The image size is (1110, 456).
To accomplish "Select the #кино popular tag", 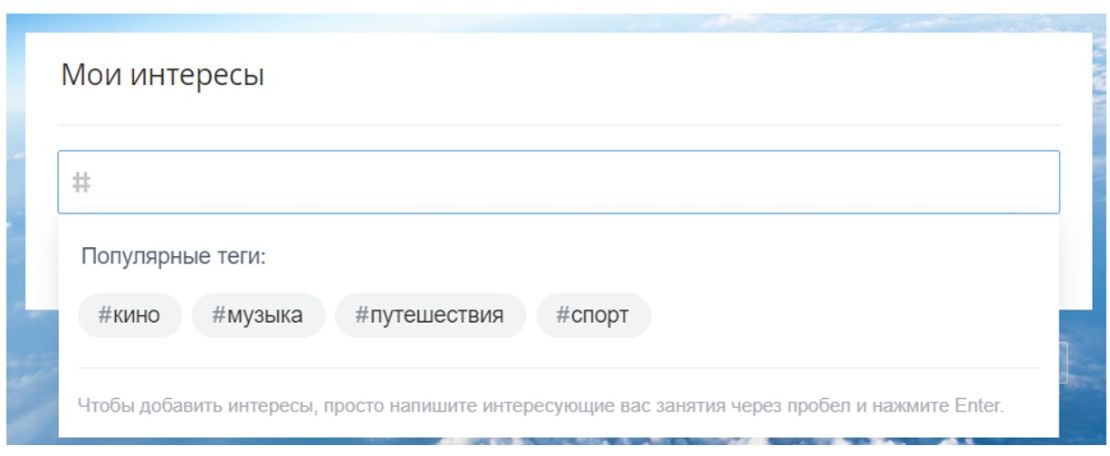I will pyautogui.click(x=130, y=316).
